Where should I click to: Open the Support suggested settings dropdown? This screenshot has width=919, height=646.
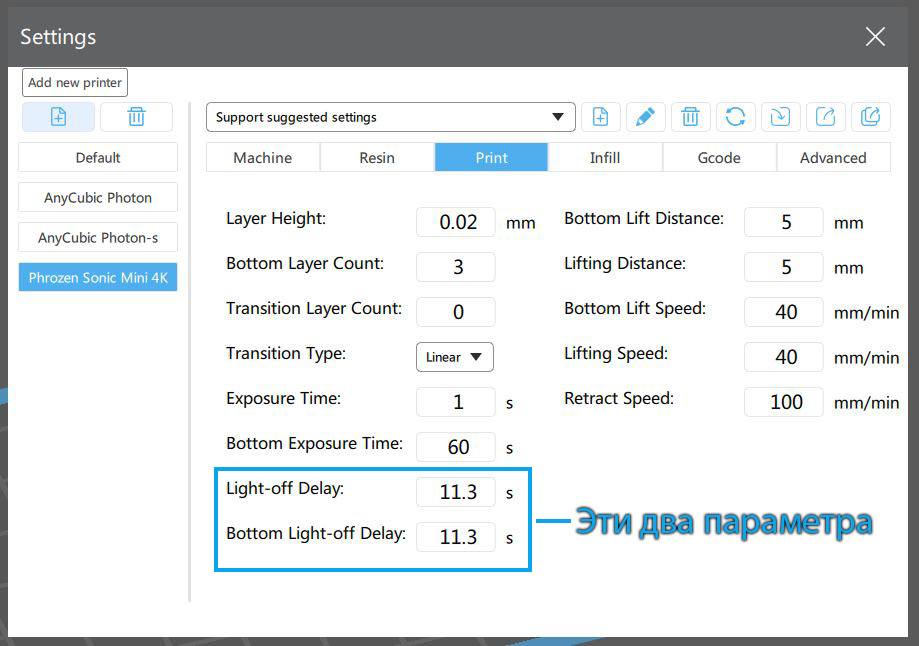[x=390, y=117]
